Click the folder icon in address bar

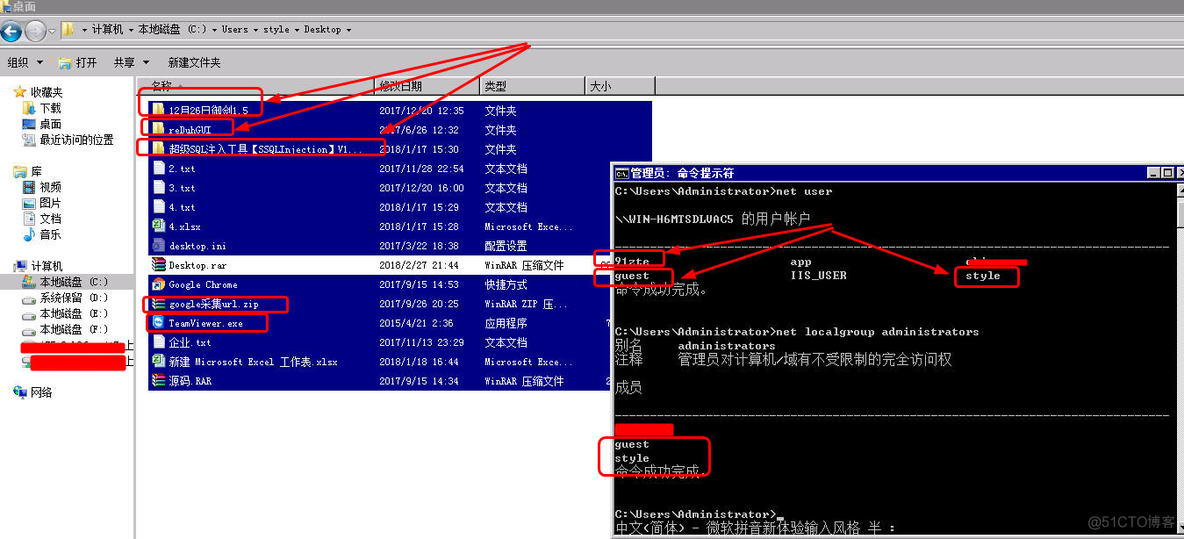(x=69, y=30)
